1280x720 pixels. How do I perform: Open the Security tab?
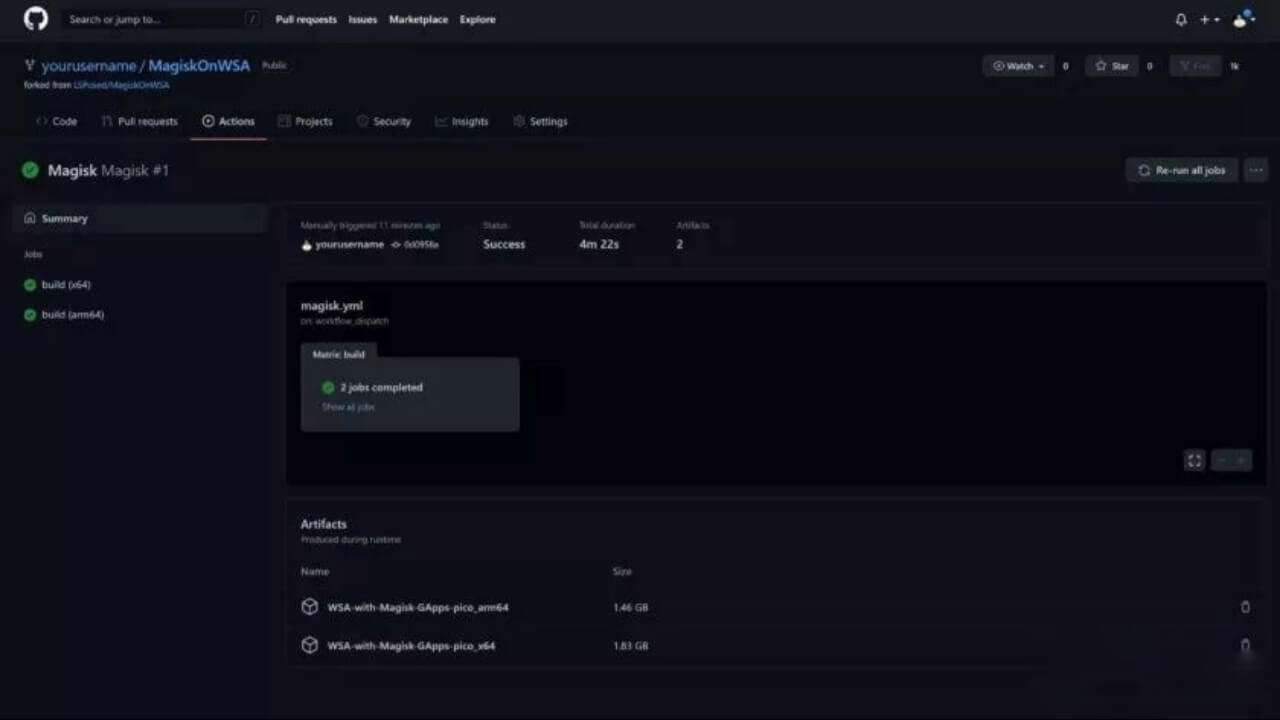point(384,121)
